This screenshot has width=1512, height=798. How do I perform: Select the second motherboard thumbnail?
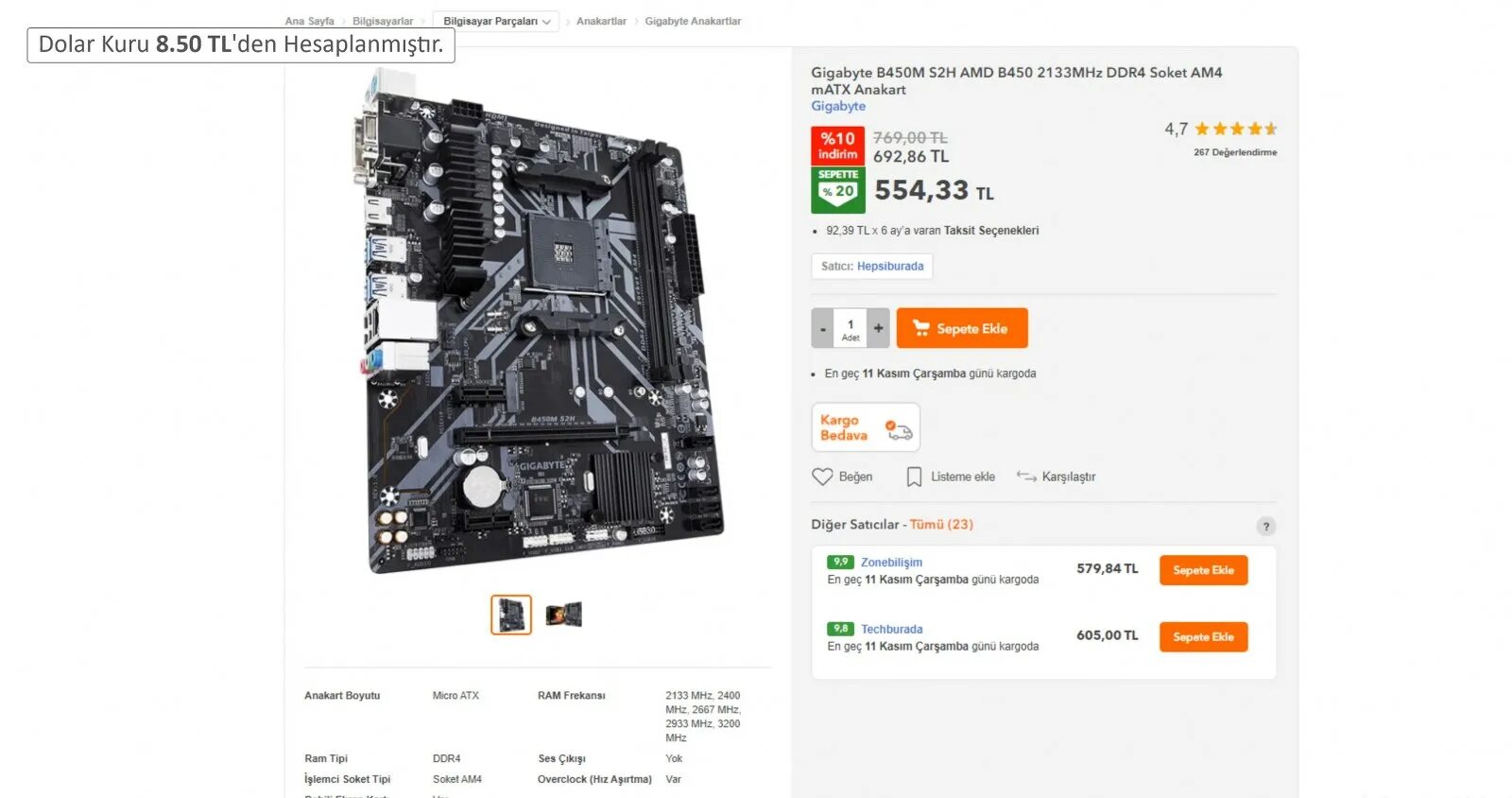point(564,615)
